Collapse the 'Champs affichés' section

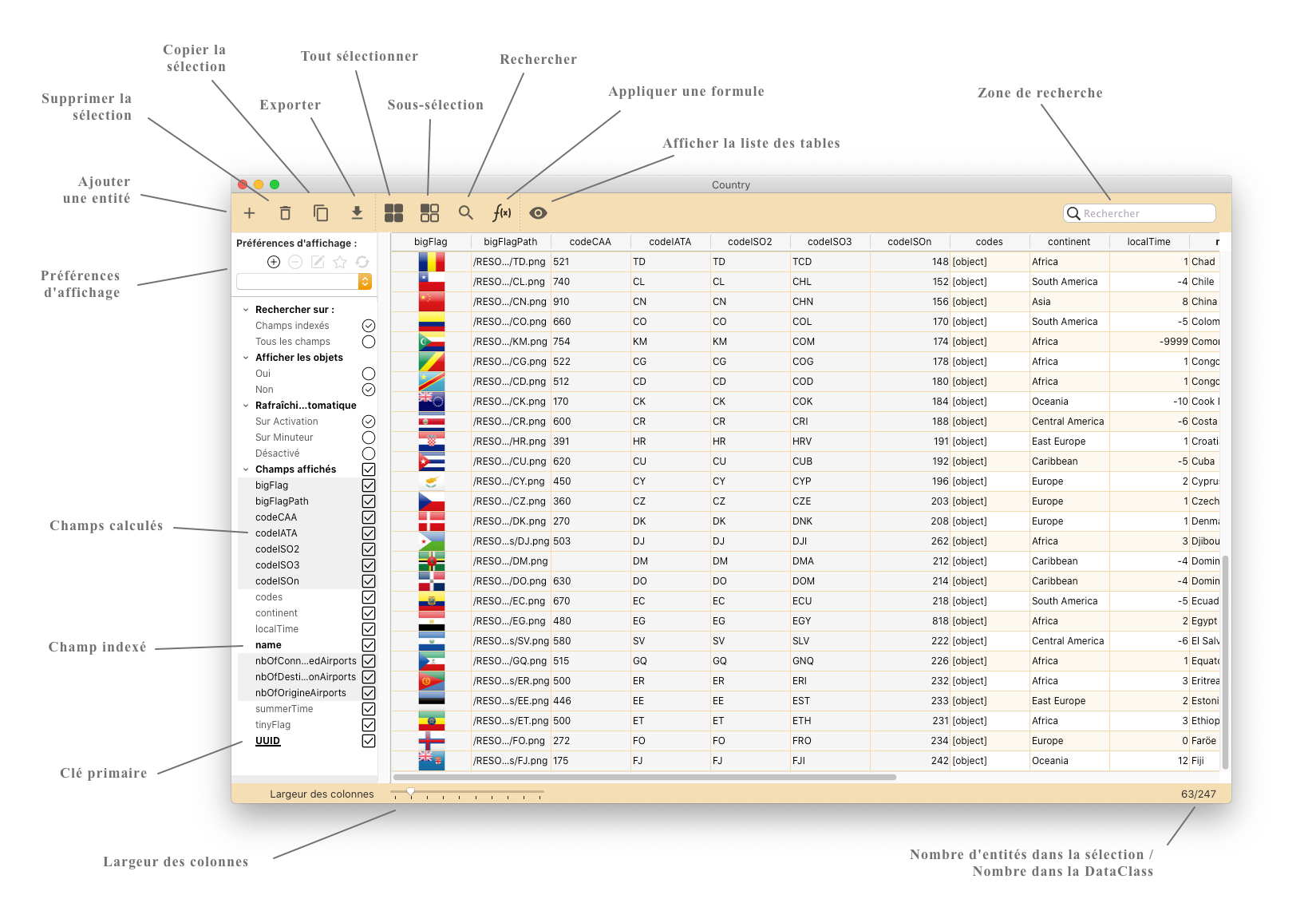tap(246, 469)
